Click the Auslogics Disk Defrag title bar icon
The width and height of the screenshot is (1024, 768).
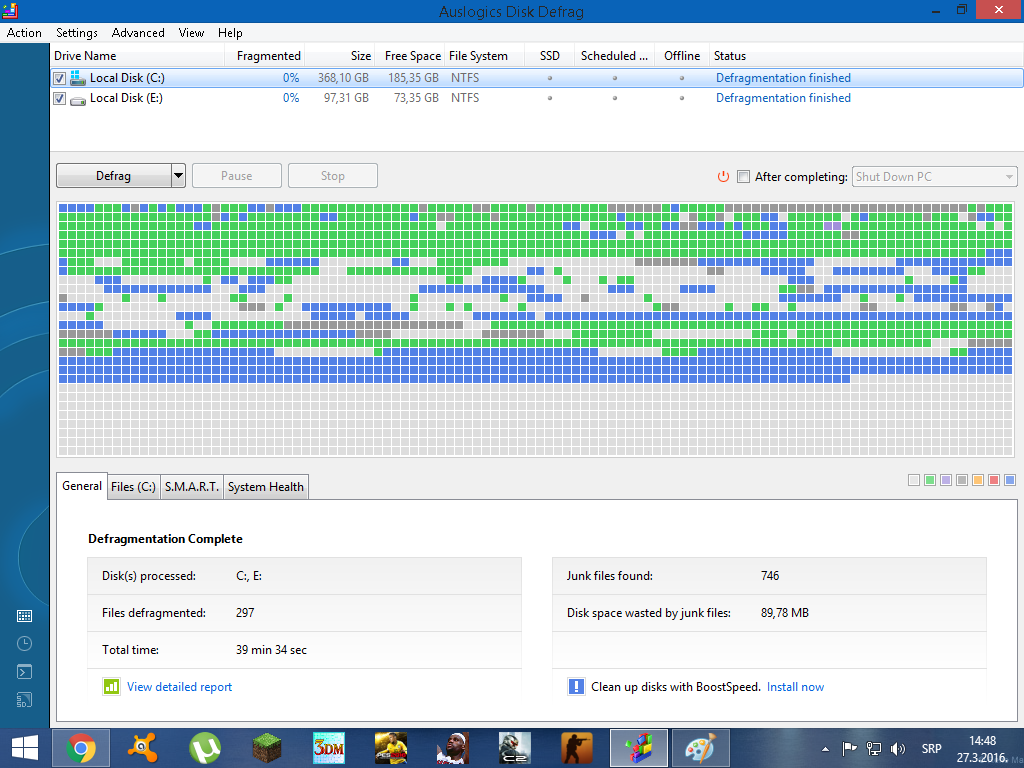(10, 11)
